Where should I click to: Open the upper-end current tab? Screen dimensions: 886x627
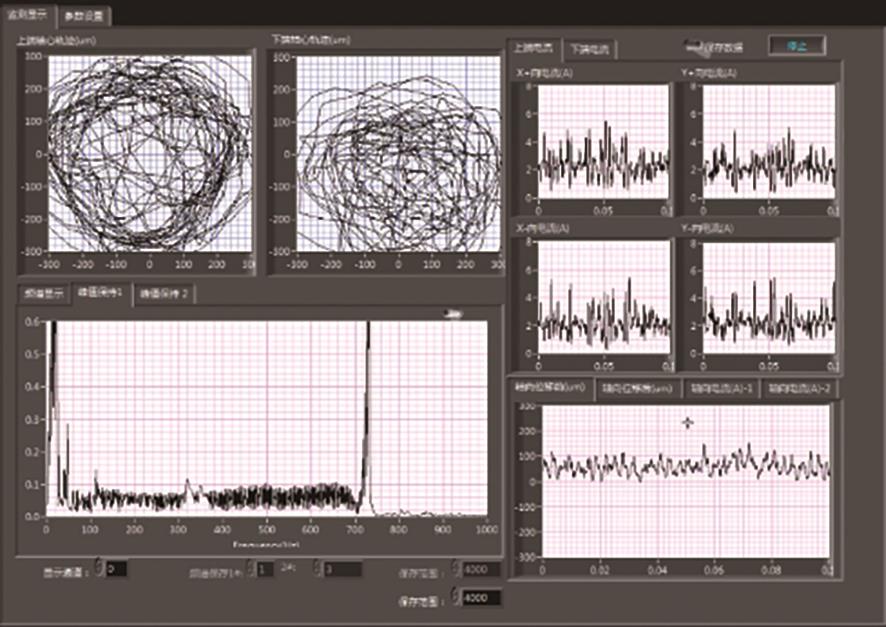coord(535,48)
